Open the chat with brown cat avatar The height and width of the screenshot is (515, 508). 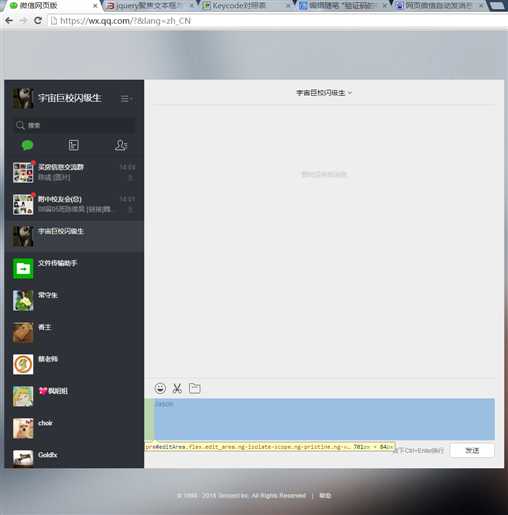click(x=74, y=332)
